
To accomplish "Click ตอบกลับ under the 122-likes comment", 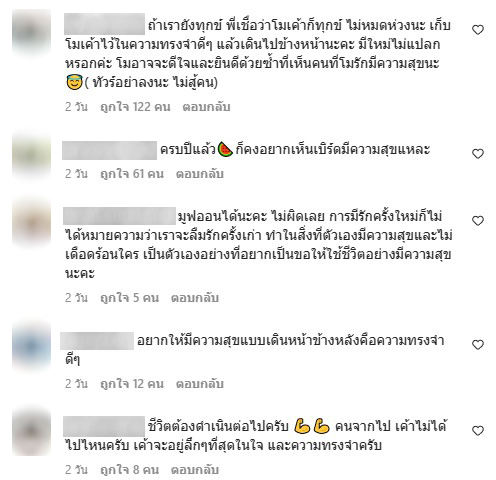I will point(206,107).
